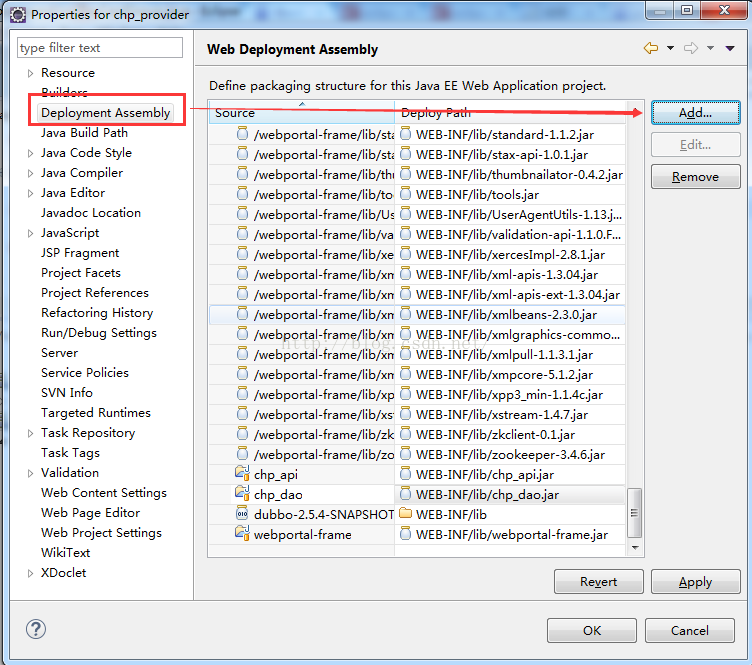
Task: Click the Cancel button
Action: point(690,630)
